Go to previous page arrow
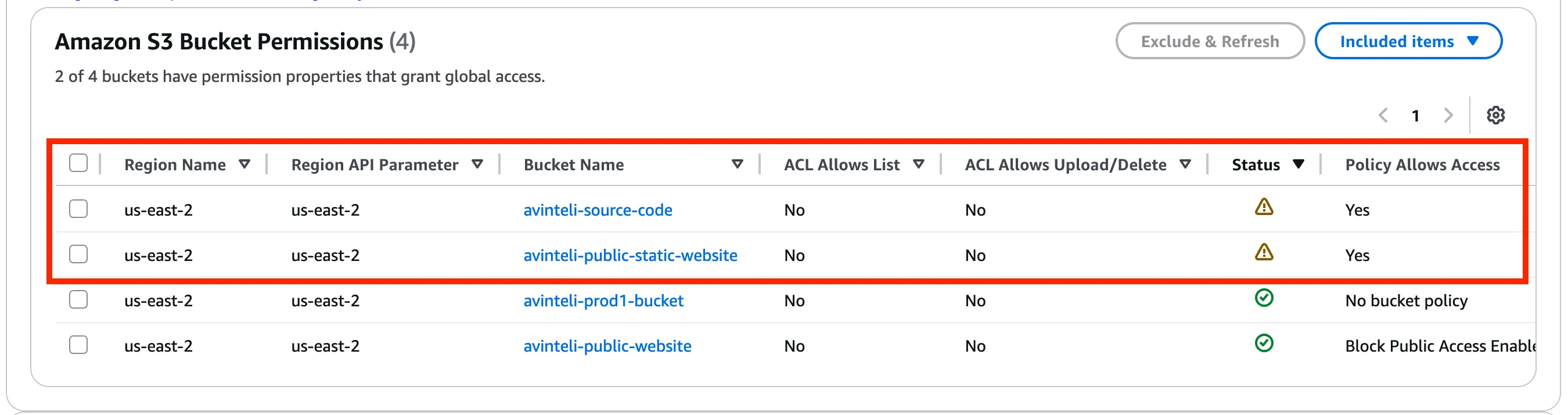This screenshot has height=415, width=1568. click(x=1383, y=115)
